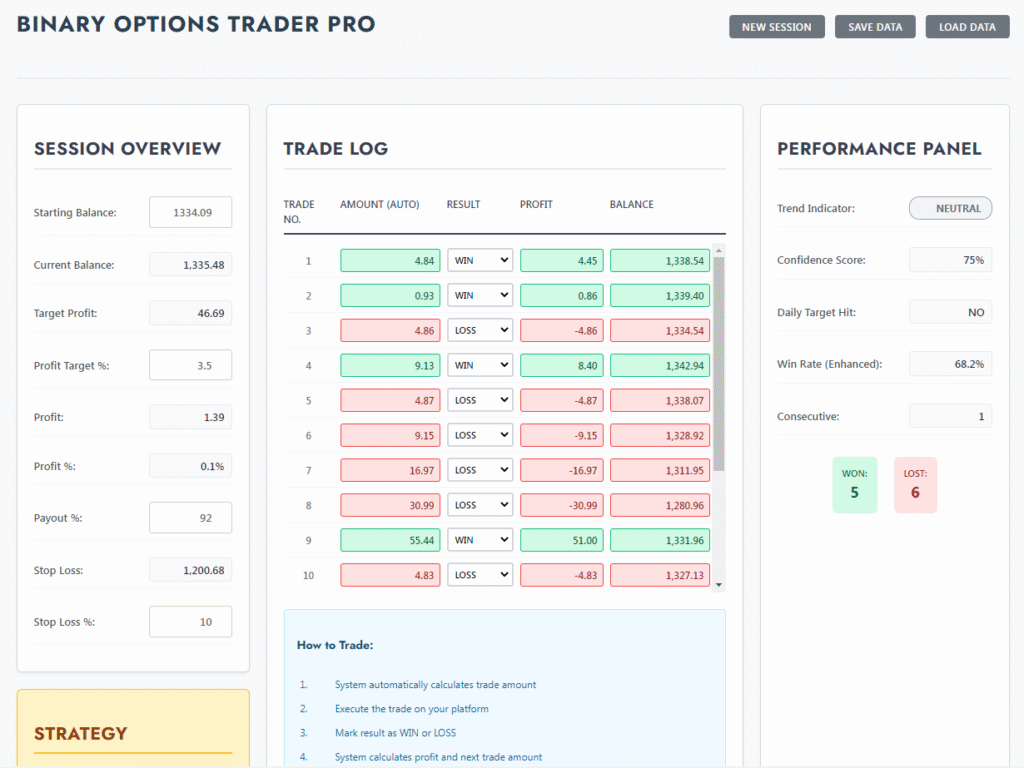This screenshot has height=768, width=1024.
Task: Click the Payout % input field
Action: 190,518
